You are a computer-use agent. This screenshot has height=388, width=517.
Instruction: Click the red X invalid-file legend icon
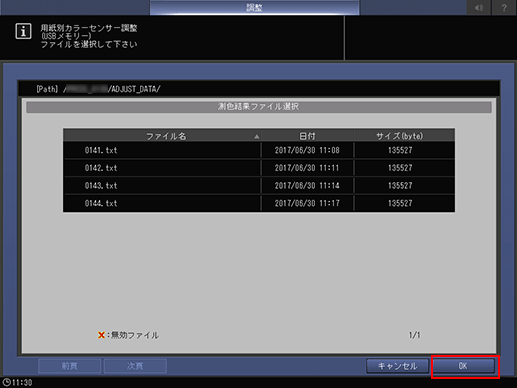tap(101, 335)
